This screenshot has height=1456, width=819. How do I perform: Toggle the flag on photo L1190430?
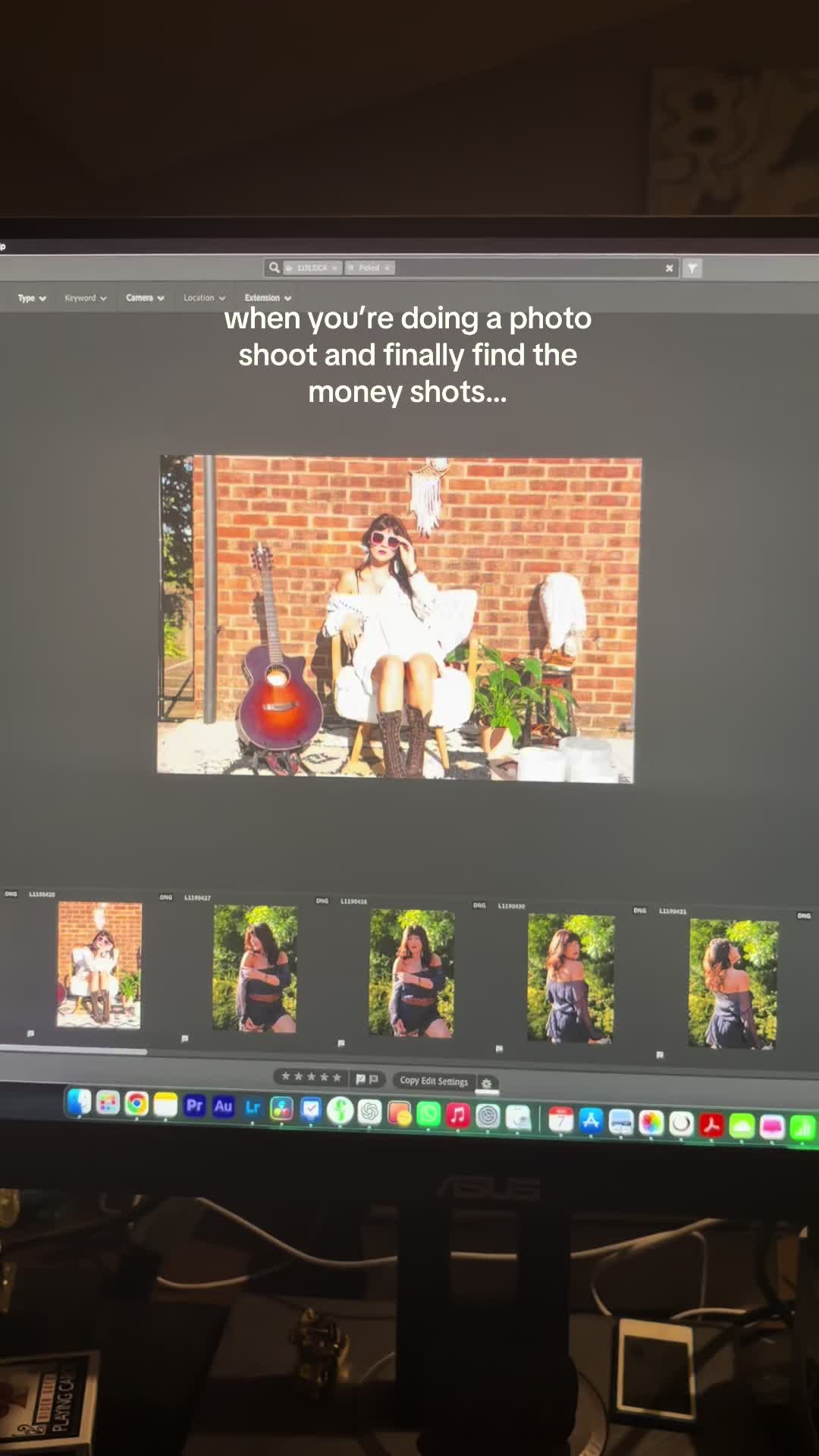[499, 1049]
